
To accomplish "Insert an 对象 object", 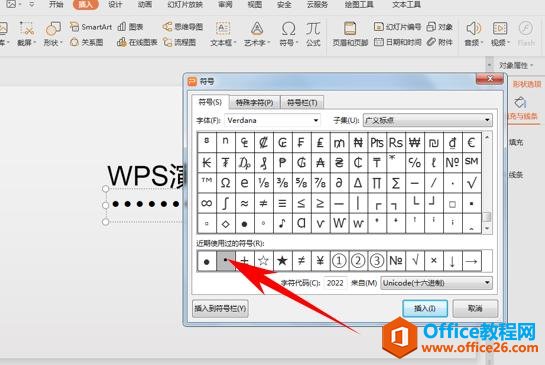I will (x=440, y=27).
